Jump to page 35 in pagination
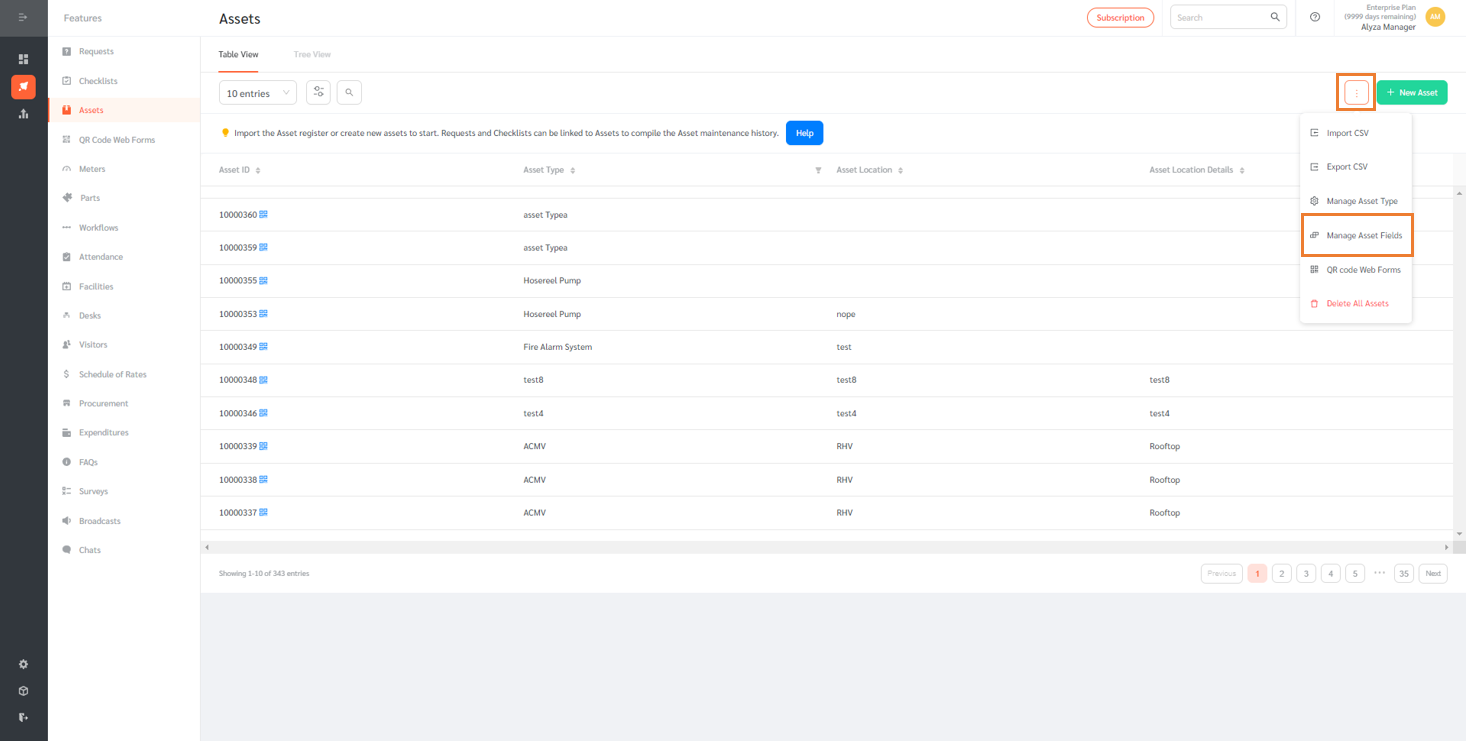This screenshot has width=1468, height=741. click(x=1404, y=573)
